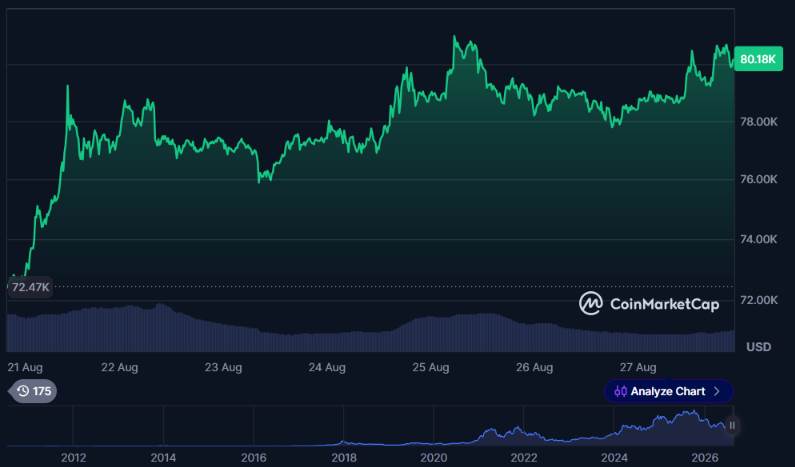The image size is (795, 467).
Task: Select the 76.00K price axis label
Action: pos(758,179)
